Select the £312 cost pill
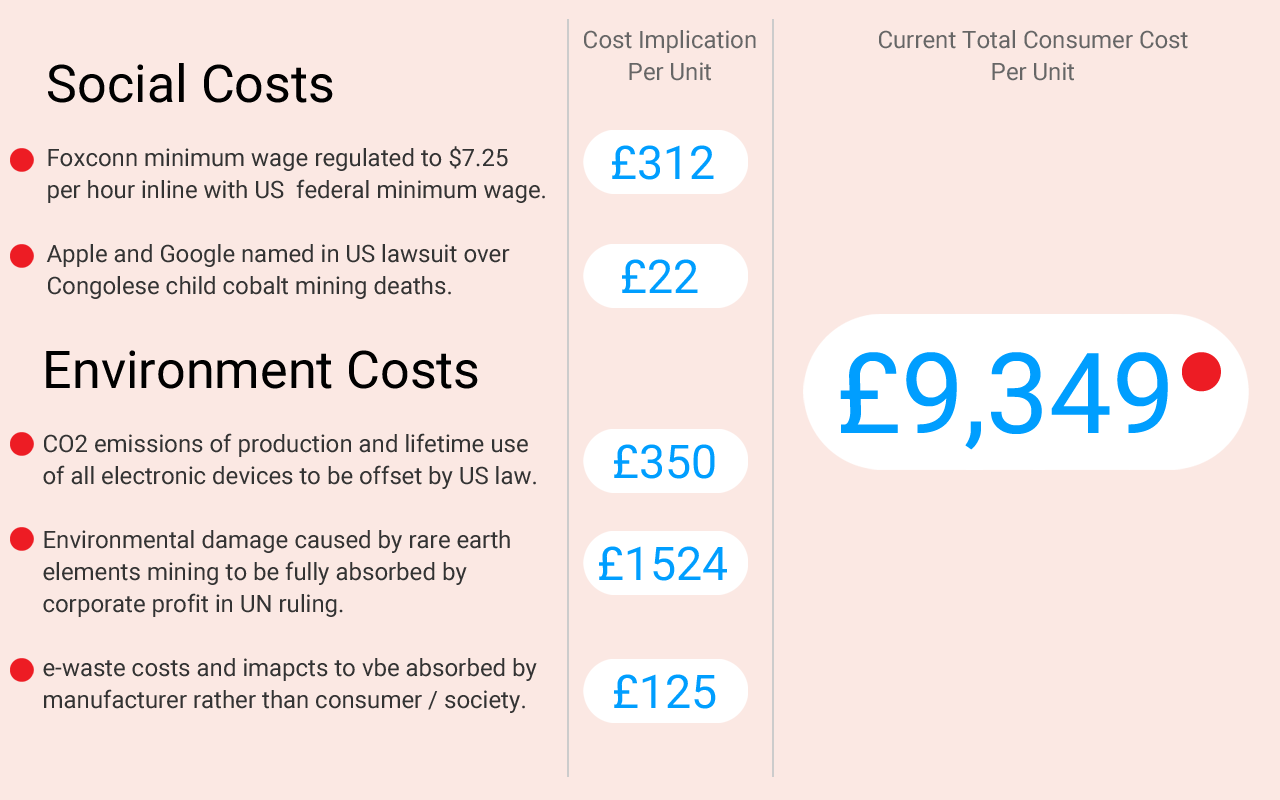 [665, 163]
